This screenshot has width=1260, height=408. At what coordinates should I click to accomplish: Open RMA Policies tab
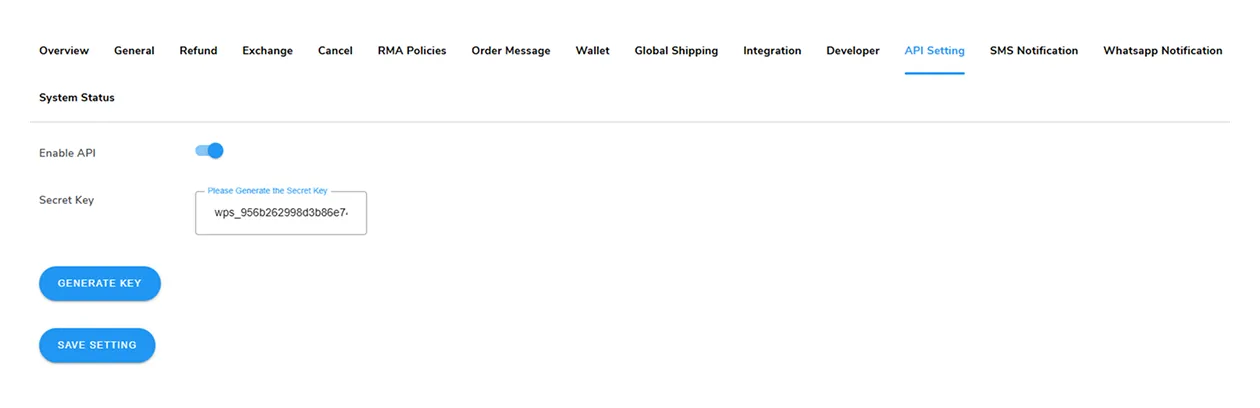tap(412, 51)
